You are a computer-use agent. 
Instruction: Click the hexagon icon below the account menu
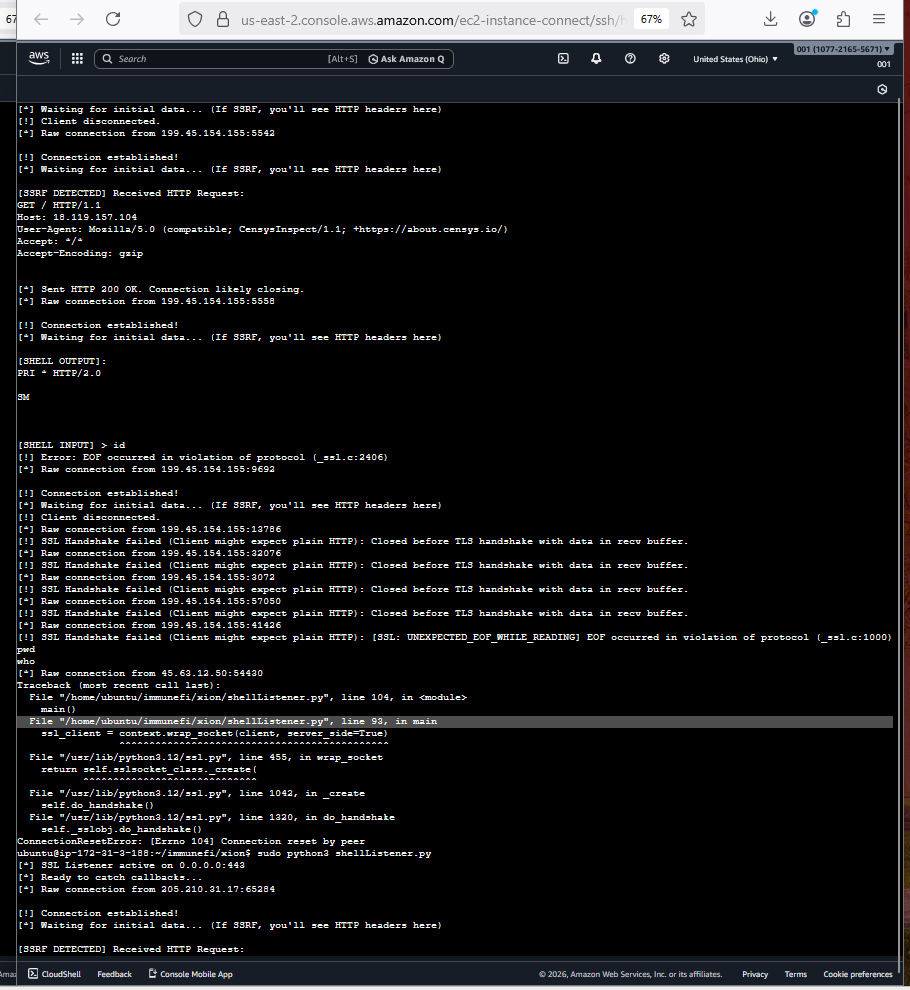click(x=882, y=89)
